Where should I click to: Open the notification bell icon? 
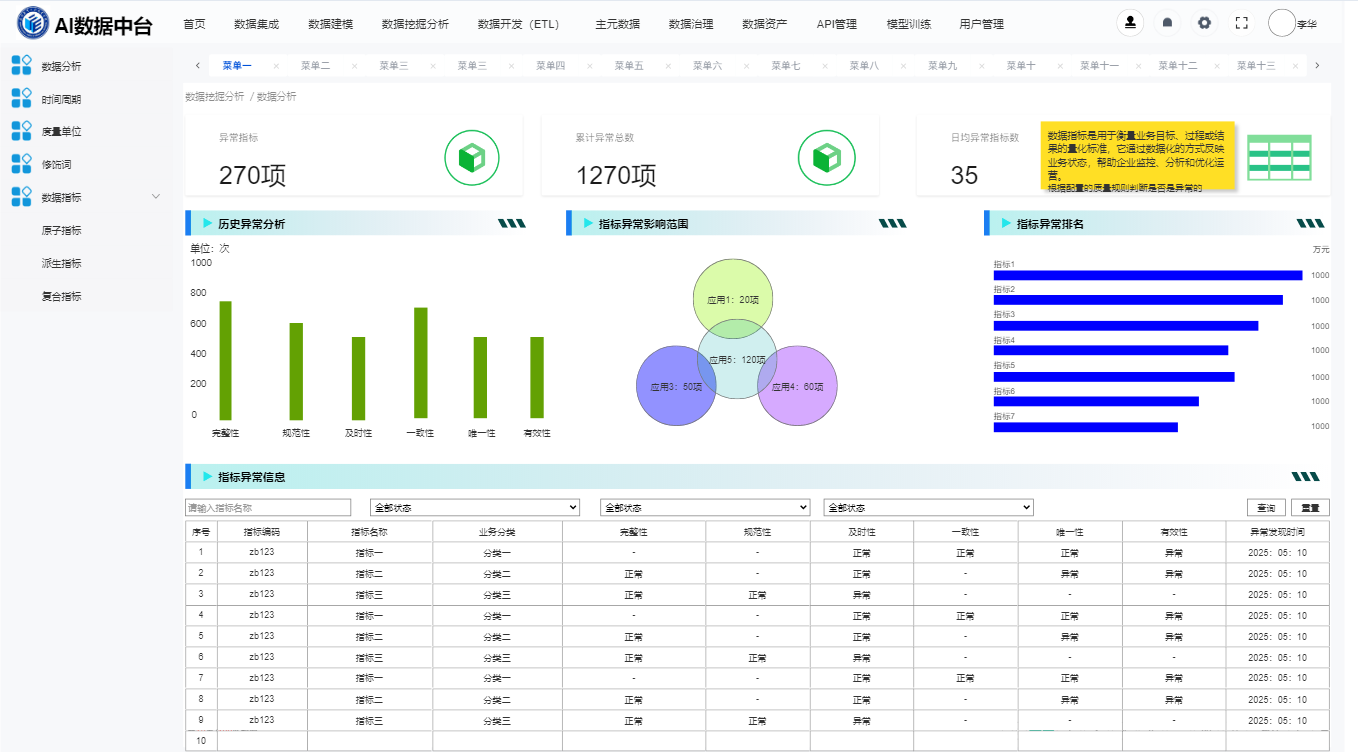(1167, 23)
